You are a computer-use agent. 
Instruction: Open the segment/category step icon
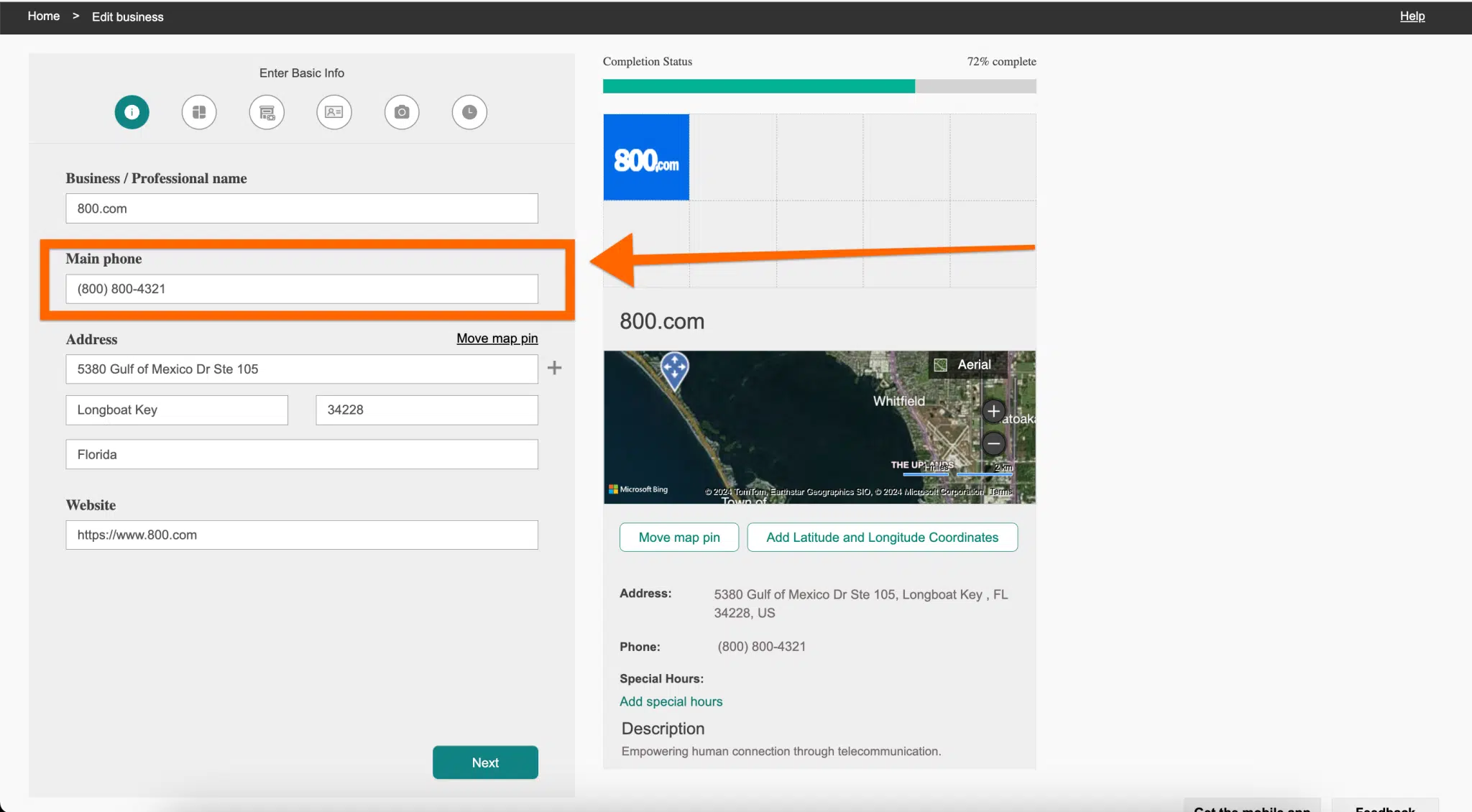[199, 112]
